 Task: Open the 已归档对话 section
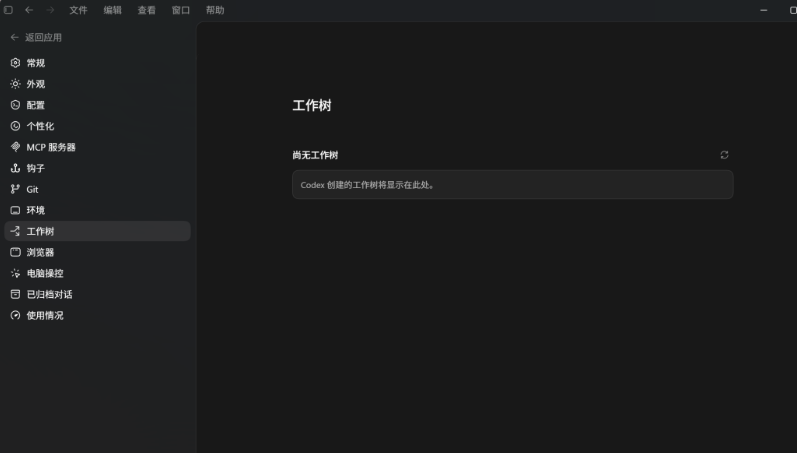(98, 294)
